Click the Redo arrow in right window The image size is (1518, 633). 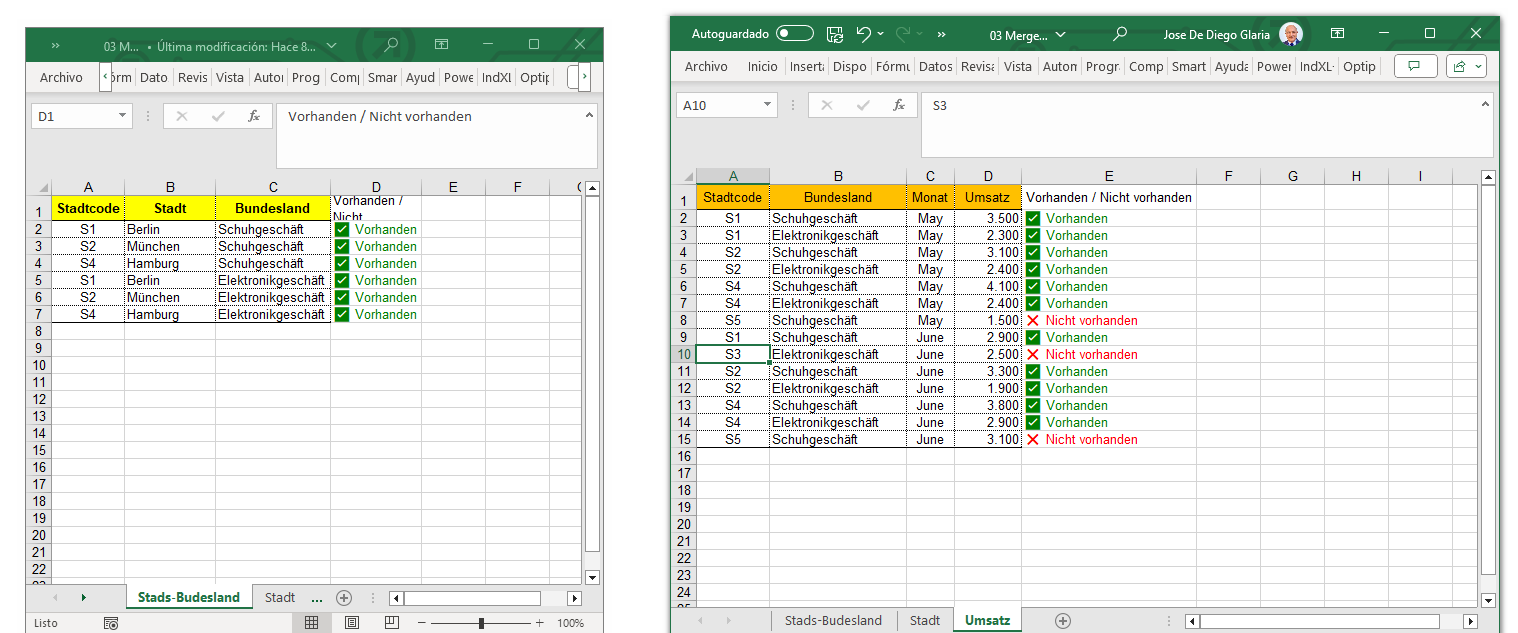pyautogui.click(x=903, y=34)
